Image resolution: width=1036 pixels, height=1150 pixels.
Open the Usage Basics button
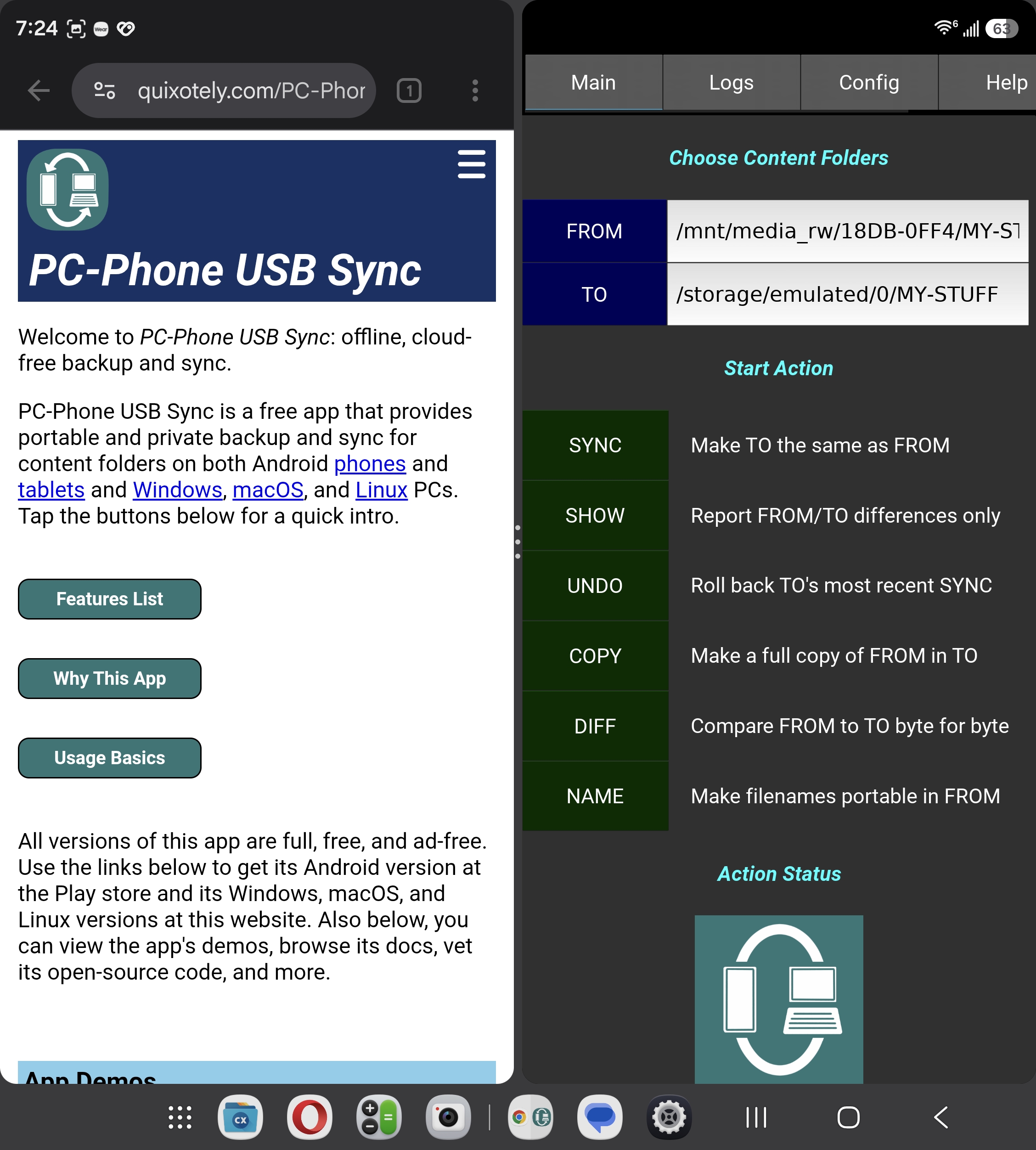110,758
